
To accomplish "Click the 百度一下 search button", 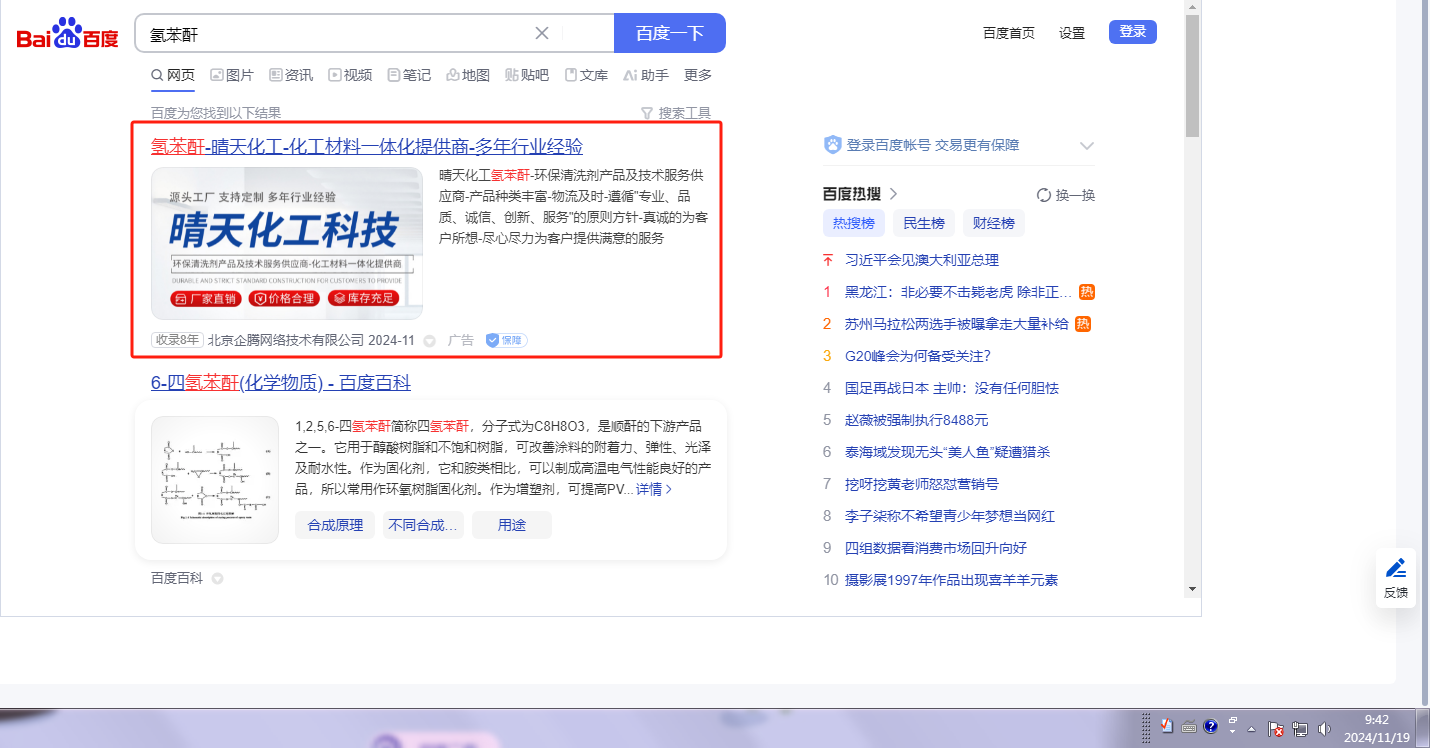I will point(670,33).
